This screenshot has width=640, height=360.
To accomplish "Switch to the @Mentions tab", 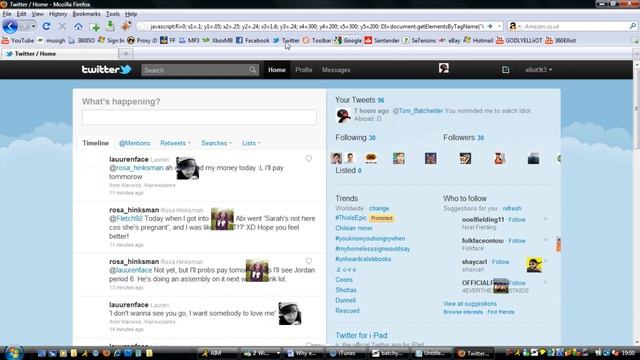I will [134, 143].
